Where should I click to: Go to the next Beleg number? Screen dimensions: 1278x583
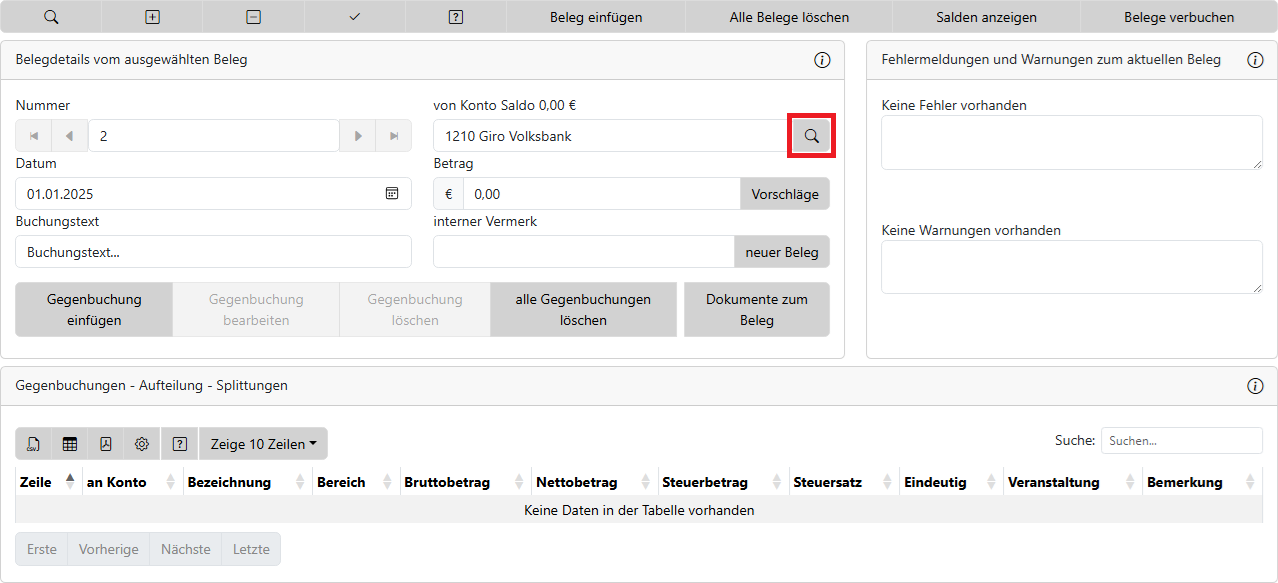357,136
